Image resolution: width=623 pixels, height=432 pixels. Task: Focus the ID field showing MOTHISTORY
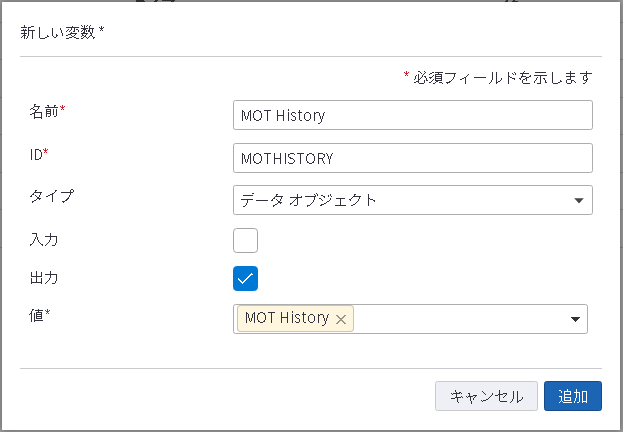point(412,158)
